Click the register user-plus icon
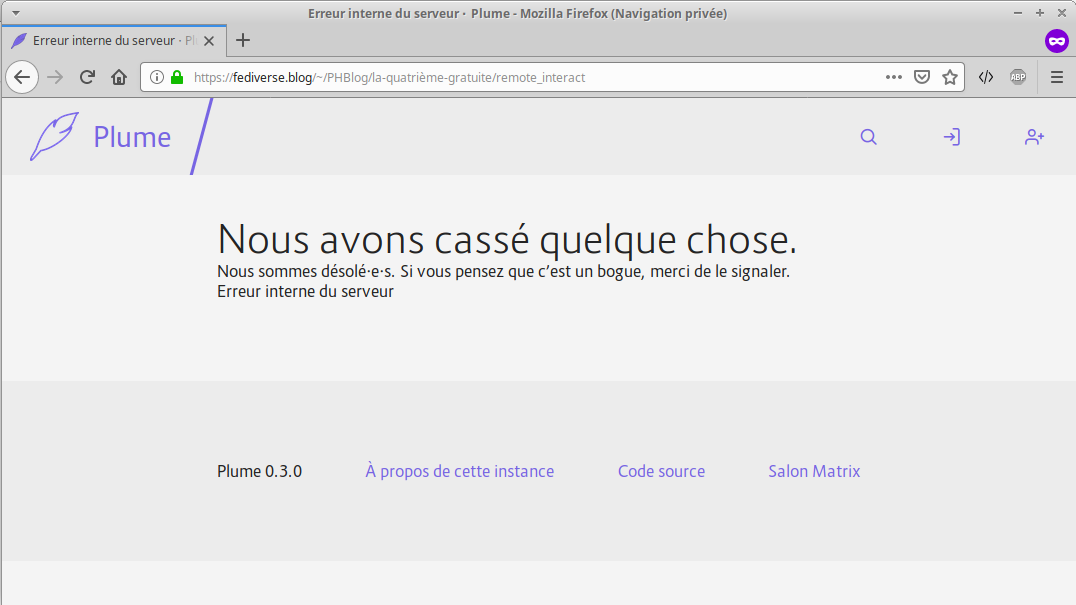Viewport: 1076px width, 605px height. [1034, 137]
